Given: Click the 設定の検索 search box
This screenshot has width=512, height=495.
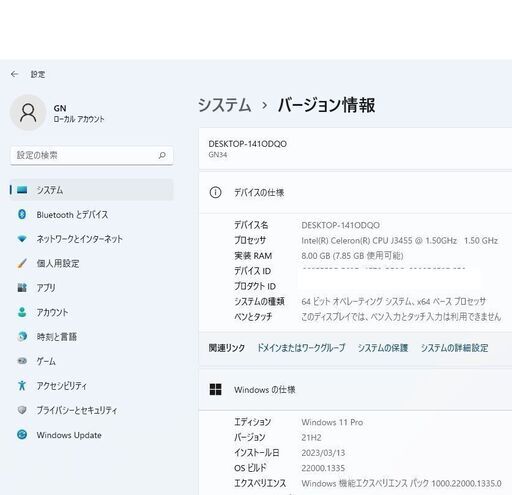Looking at the screenshot, I should (x=92, y=155).
